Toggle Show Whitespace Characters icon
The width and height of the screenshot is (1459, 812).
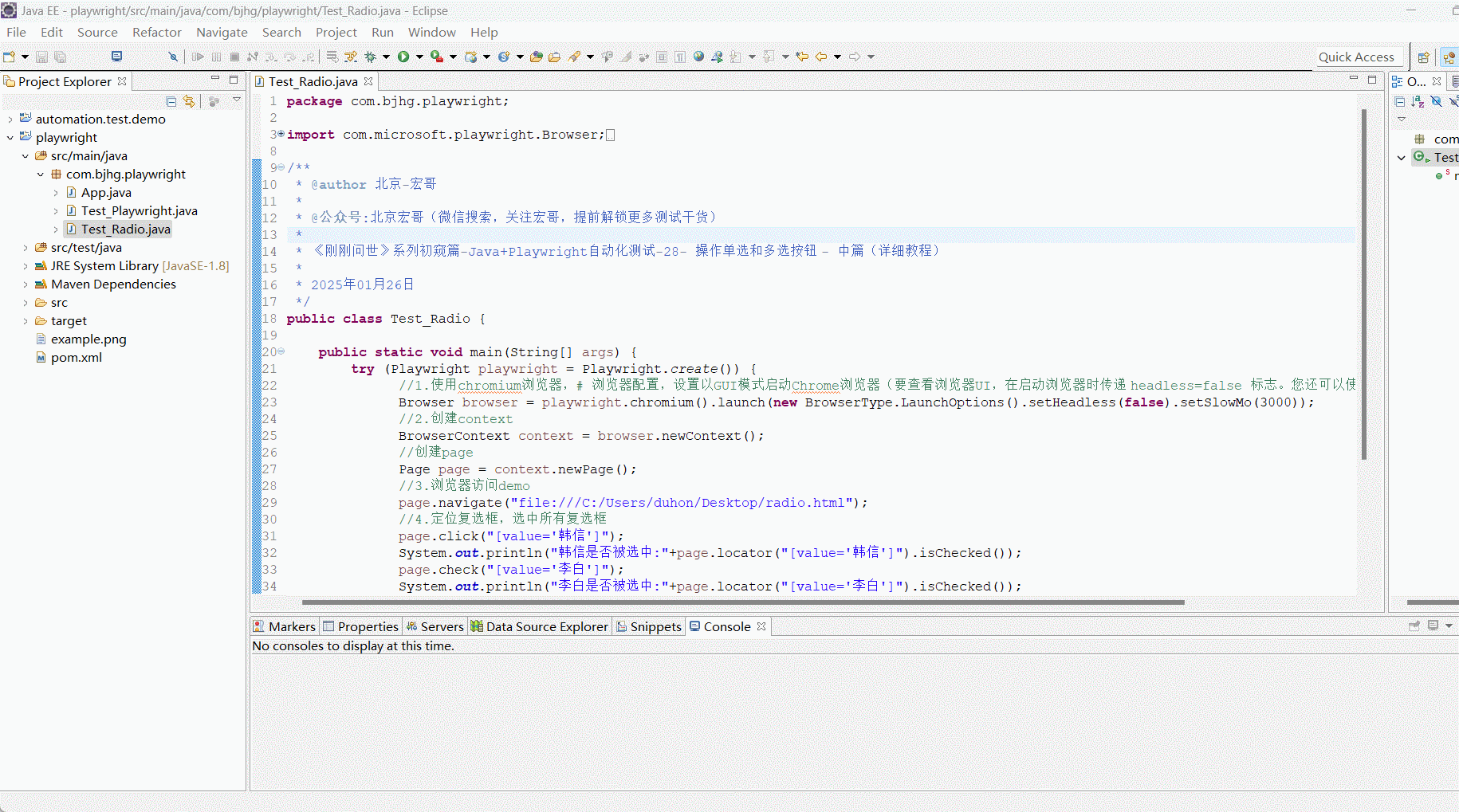(680, 57)
